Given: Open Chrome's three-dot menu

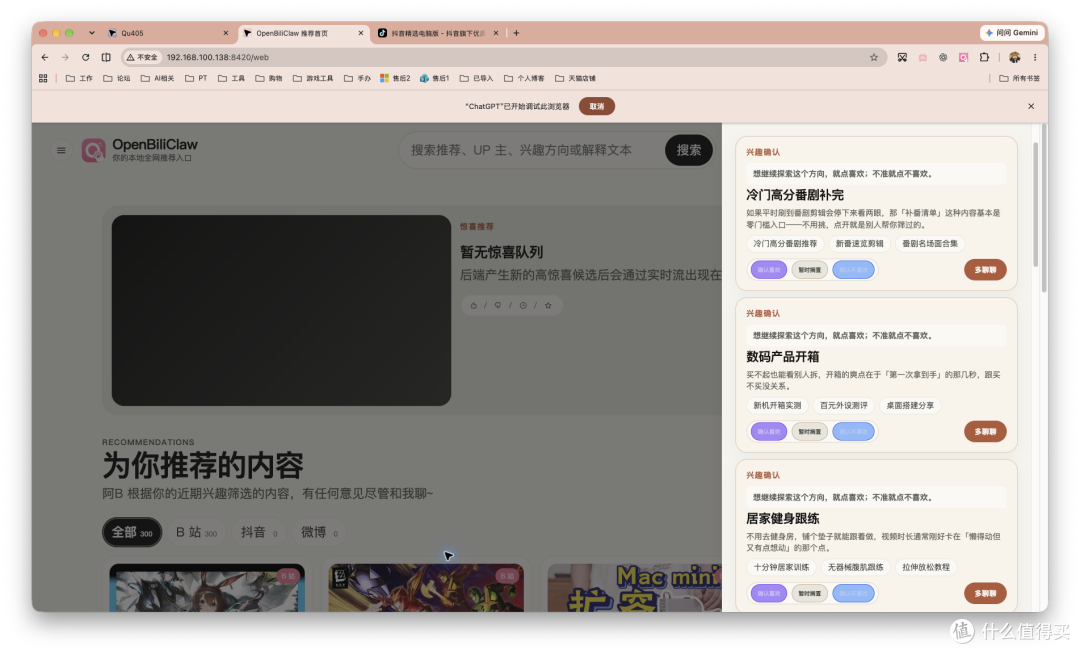Looking at the screenshot, I should [x=1035, y=57].
